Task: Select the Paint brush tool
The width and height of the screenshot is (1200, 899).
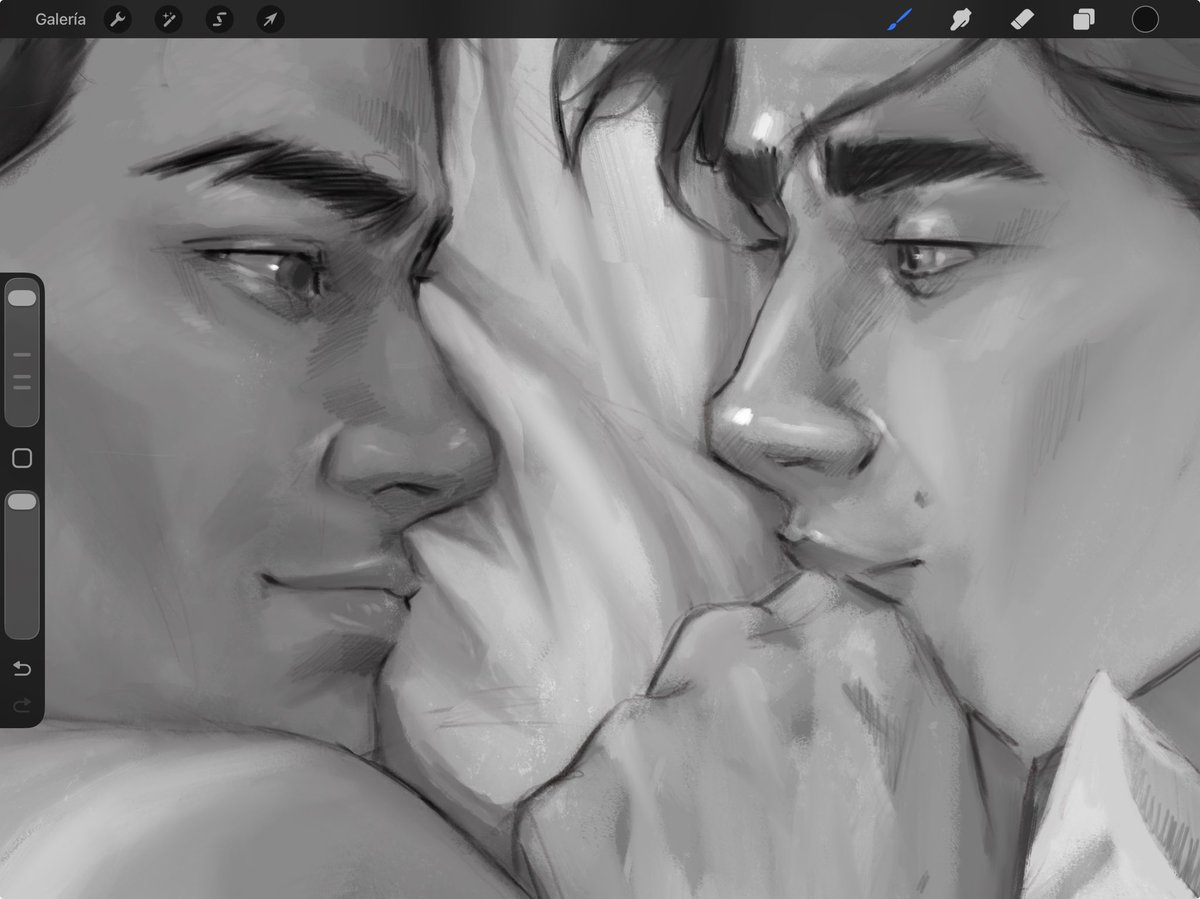Action: pyautogui.click(x=898, y=19)
